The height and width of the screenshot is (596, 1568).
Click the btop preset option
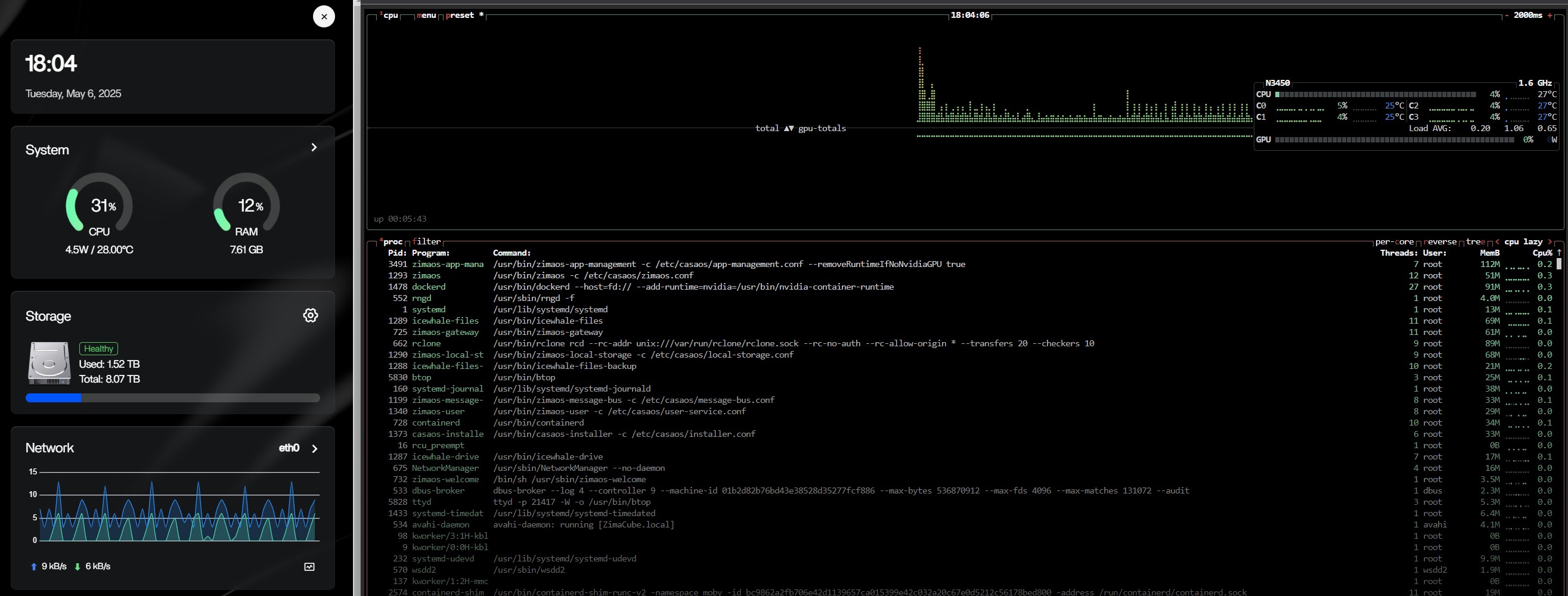(x=464, y=15)
